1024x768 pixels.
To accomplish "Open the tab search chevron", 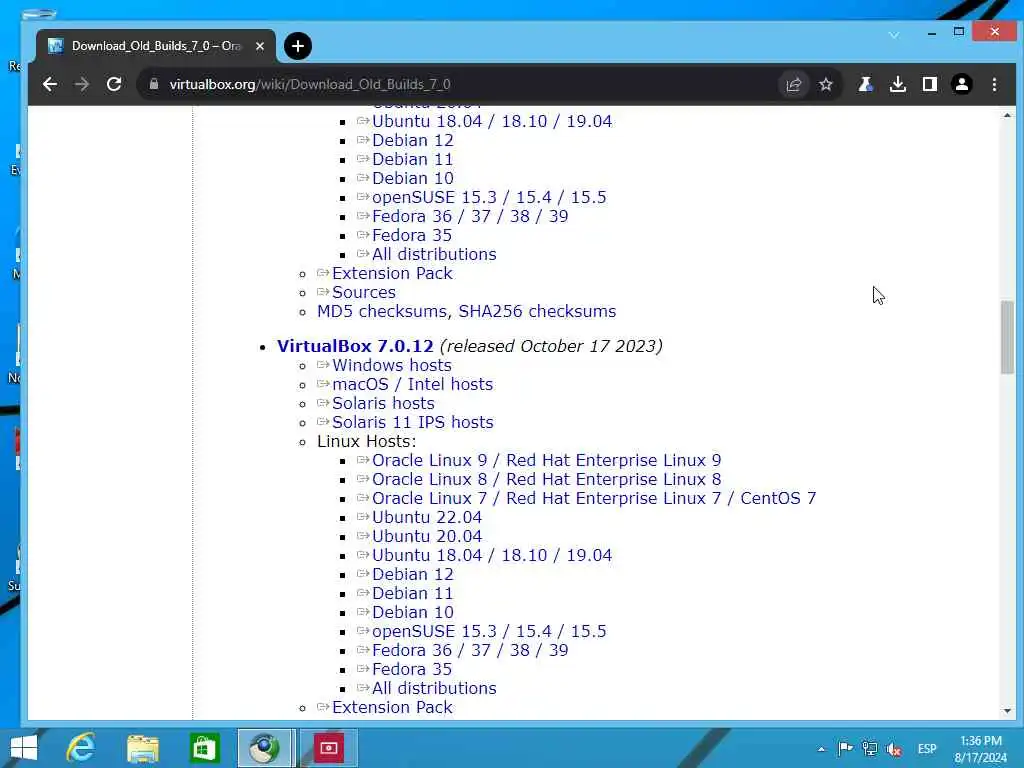I will click(x=894, y=35).
